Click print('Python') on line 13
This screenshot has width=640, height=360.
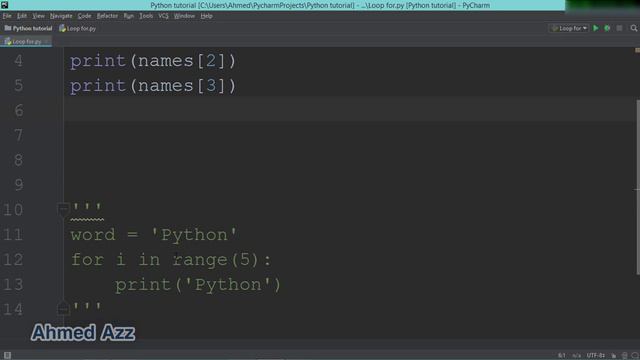click(x=198, y=284)
